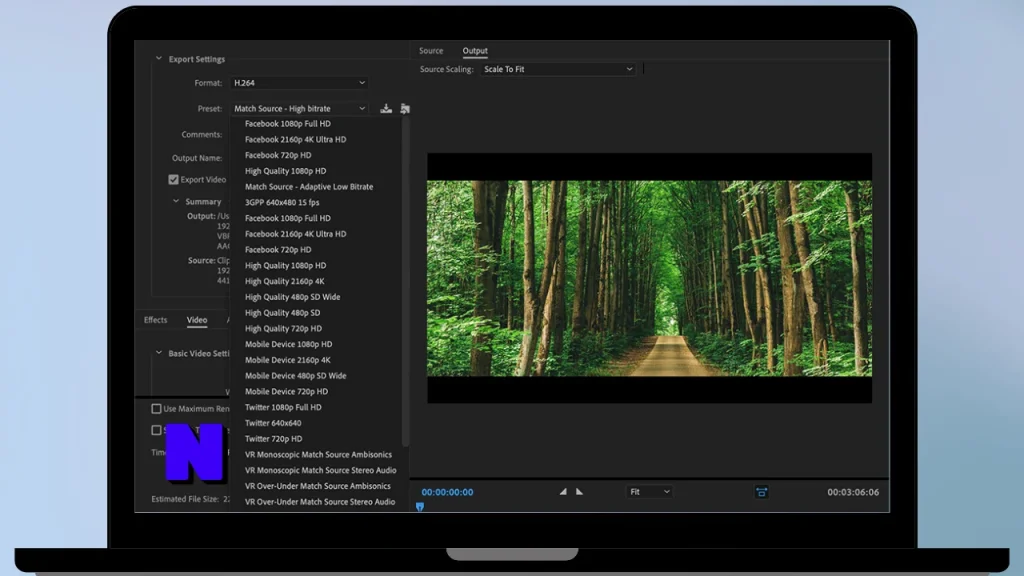
Task: Switch to the Source tab
Action: coord(431,50)
